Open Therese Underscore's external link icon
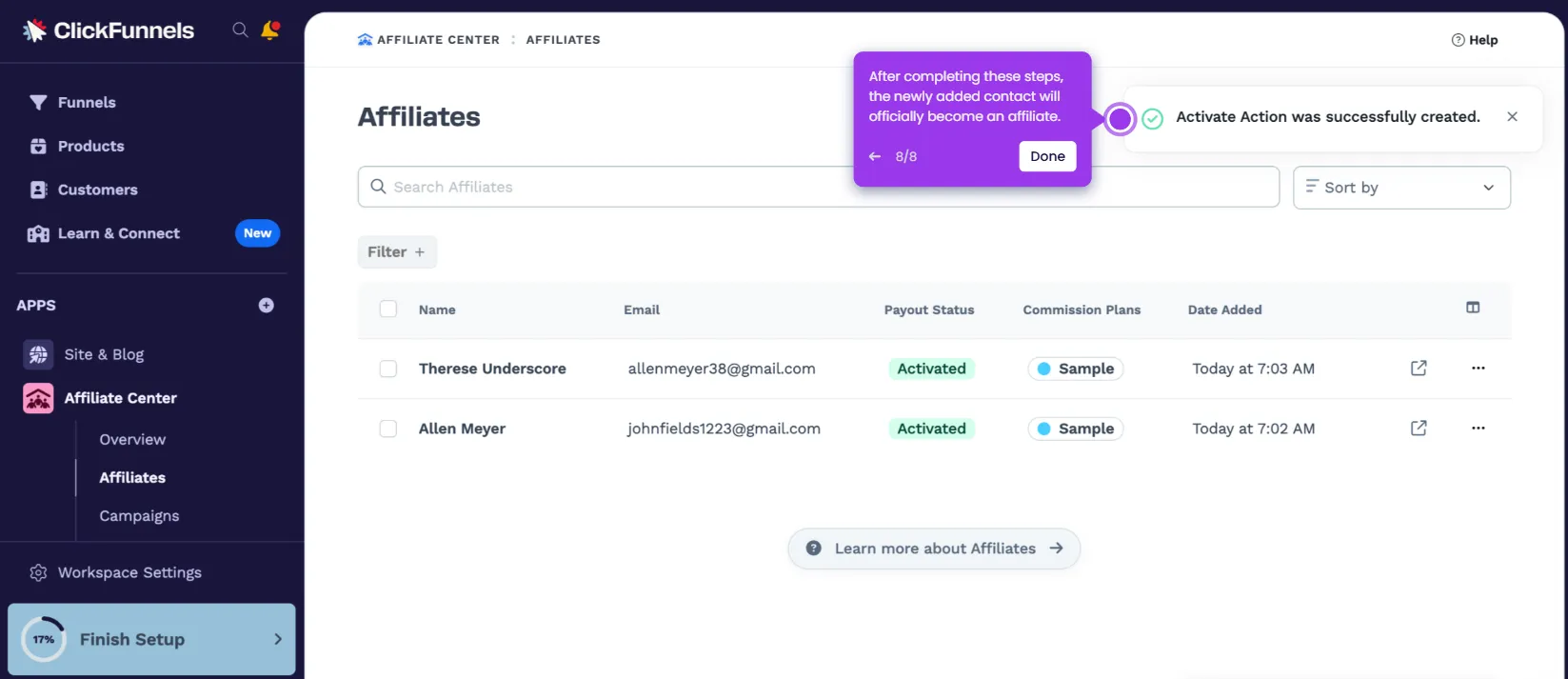 click(x=1419, y=368)
